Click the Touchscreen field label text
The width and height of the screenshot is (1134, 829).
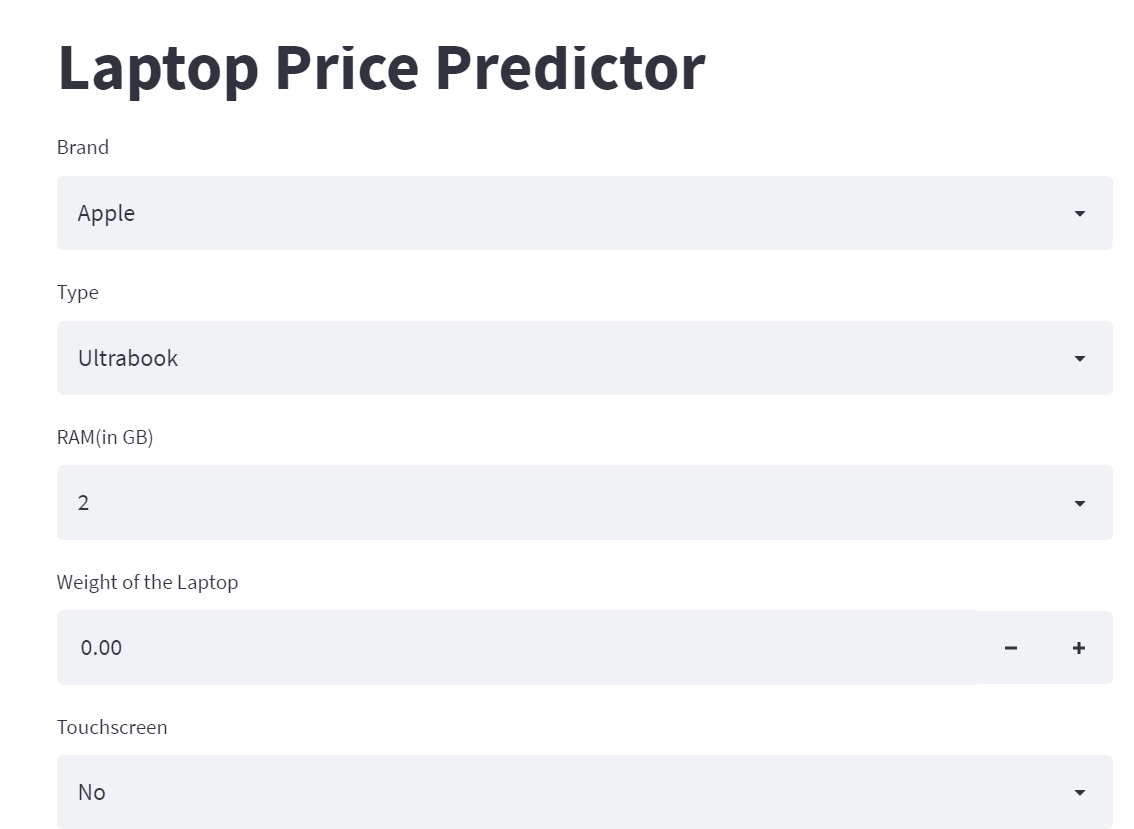[112, 727]
